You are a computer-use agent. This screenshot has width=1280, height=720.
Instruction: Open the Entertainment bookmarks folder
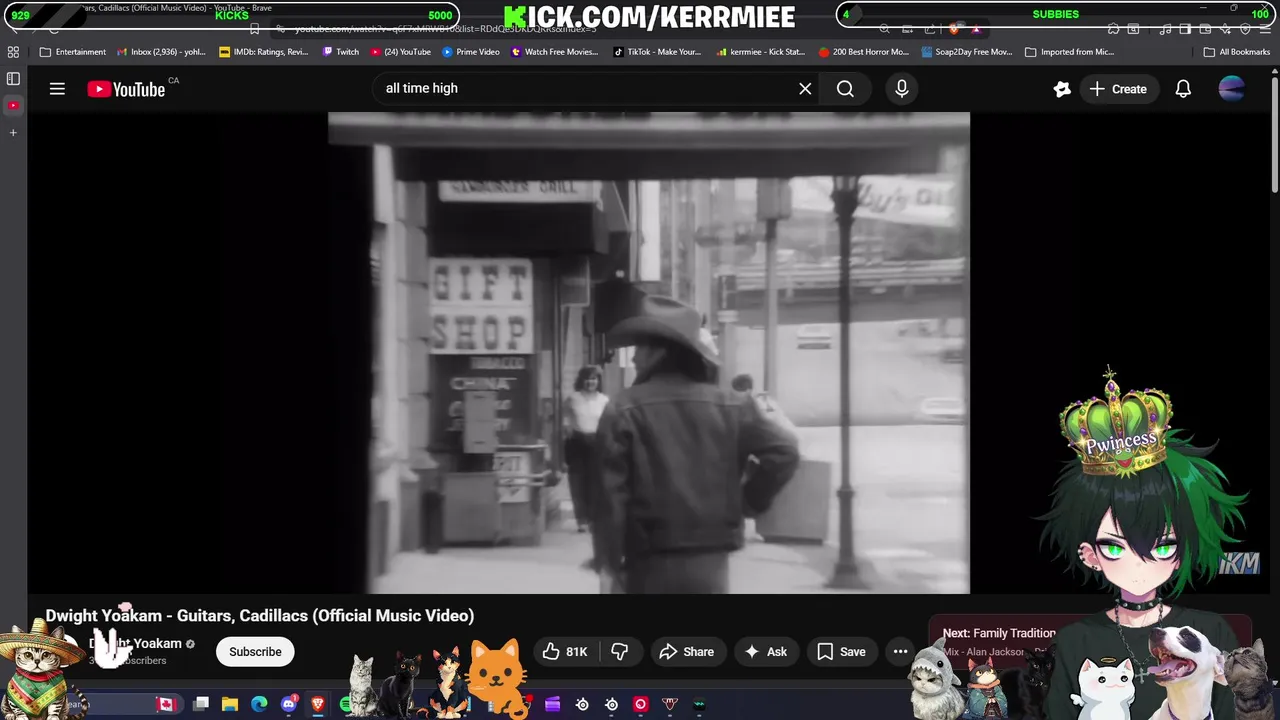tap(73, 52)
